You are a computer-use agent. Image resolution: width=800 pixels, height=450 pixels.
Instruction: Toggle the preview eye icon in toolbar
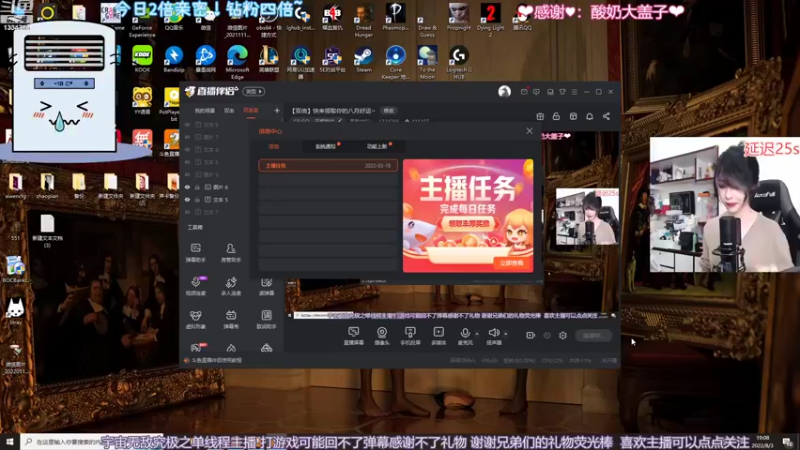547,335
